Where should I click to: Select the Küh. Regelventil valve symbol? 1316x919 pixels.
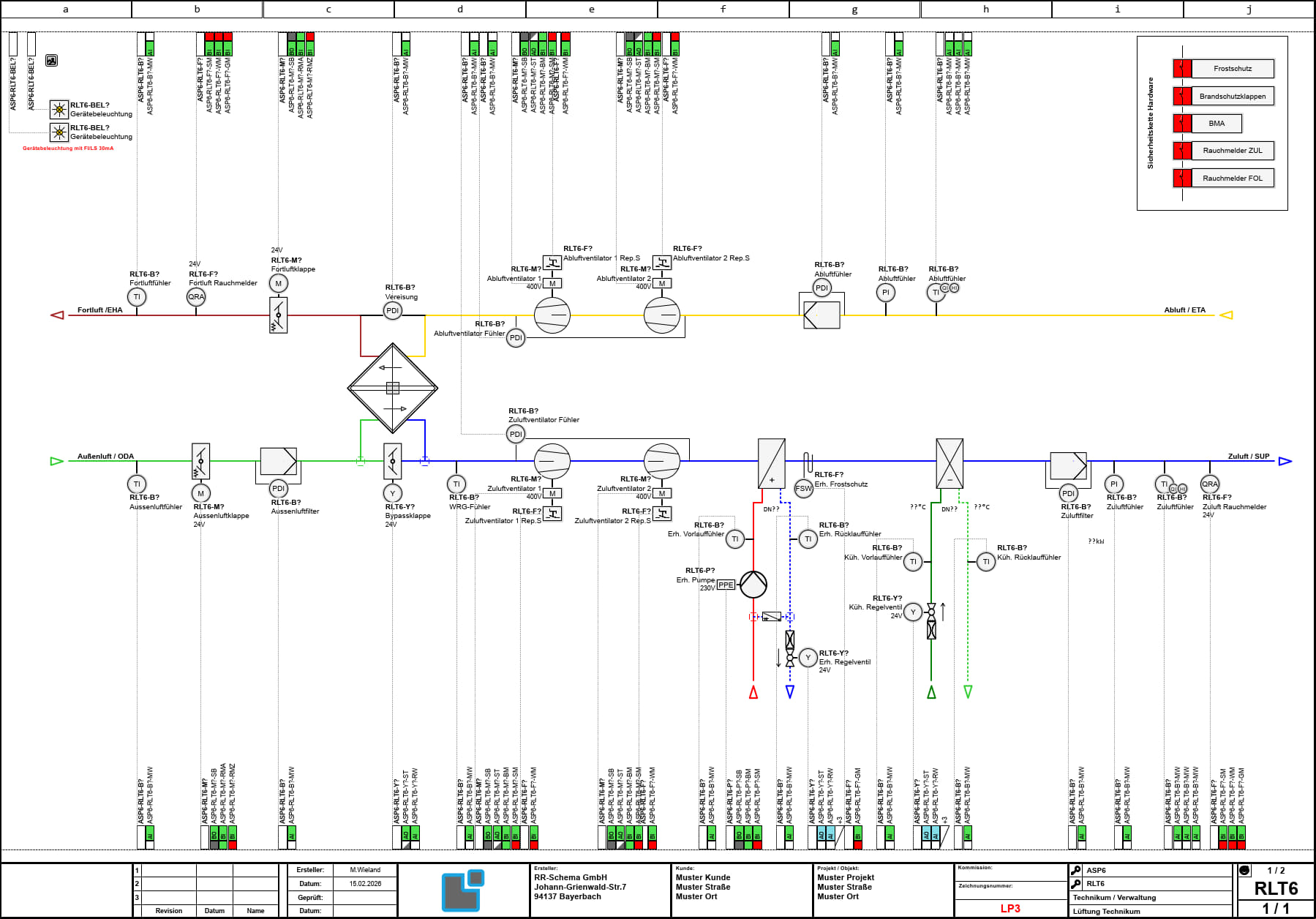click(931, 620)
